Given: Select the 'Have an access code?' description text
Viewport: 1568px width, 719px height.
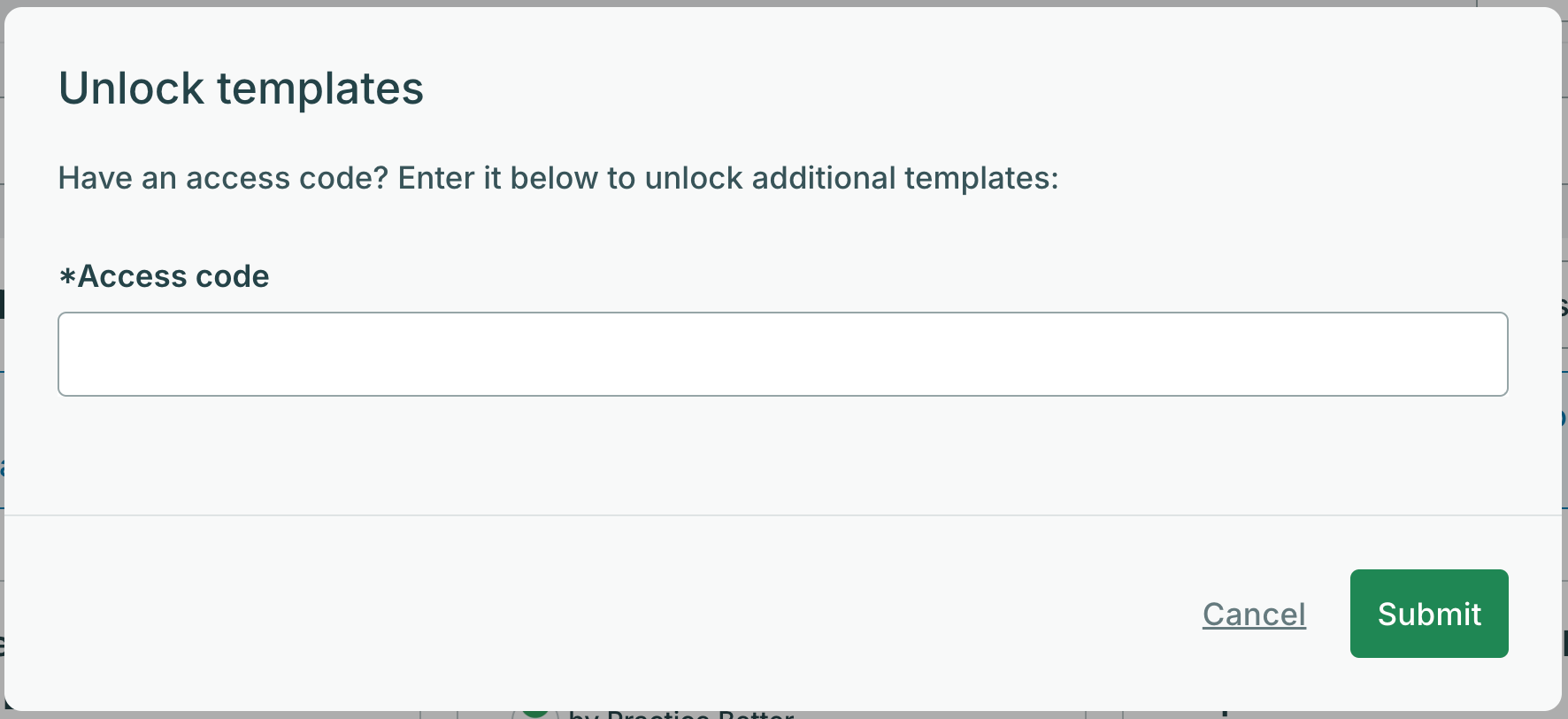Looking at the screenshot, I should coord(558,178).
